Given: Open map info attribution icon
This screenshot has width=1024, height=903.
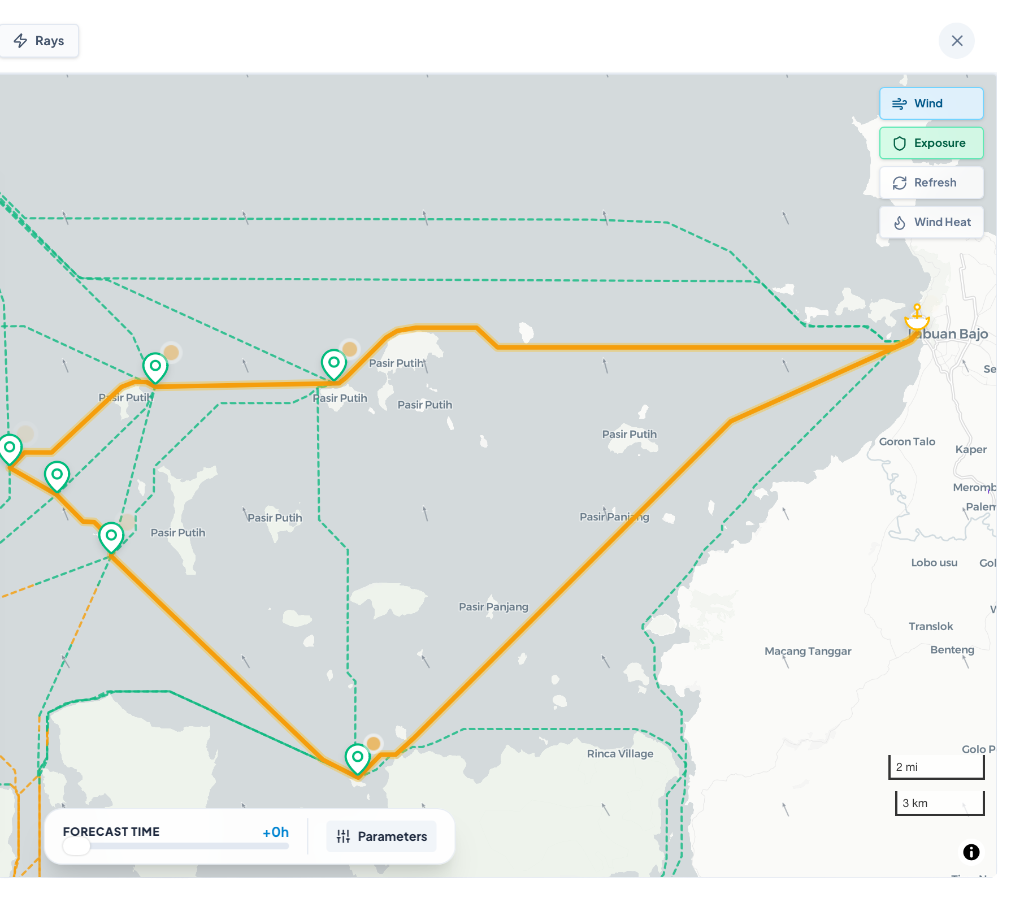Looking at the screenshot, I should pyautogui.click(x=971, y=852).
